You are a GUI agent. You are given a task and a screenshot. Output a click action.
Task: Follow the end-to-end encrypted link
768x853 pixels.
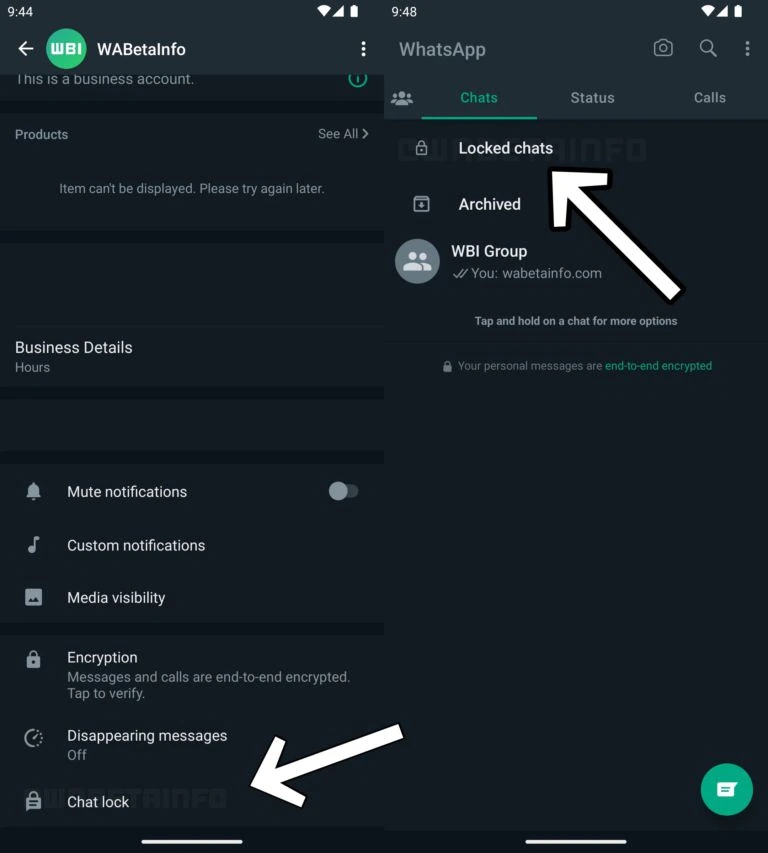(658, 366)
